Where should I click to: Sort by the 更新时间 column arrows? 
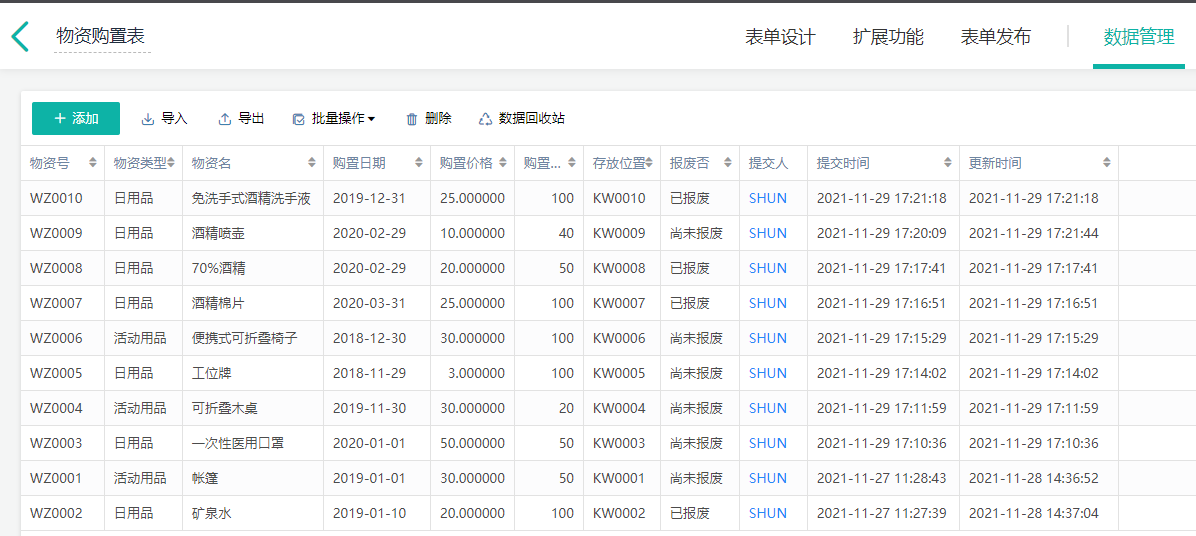[x=1106, y=163]
